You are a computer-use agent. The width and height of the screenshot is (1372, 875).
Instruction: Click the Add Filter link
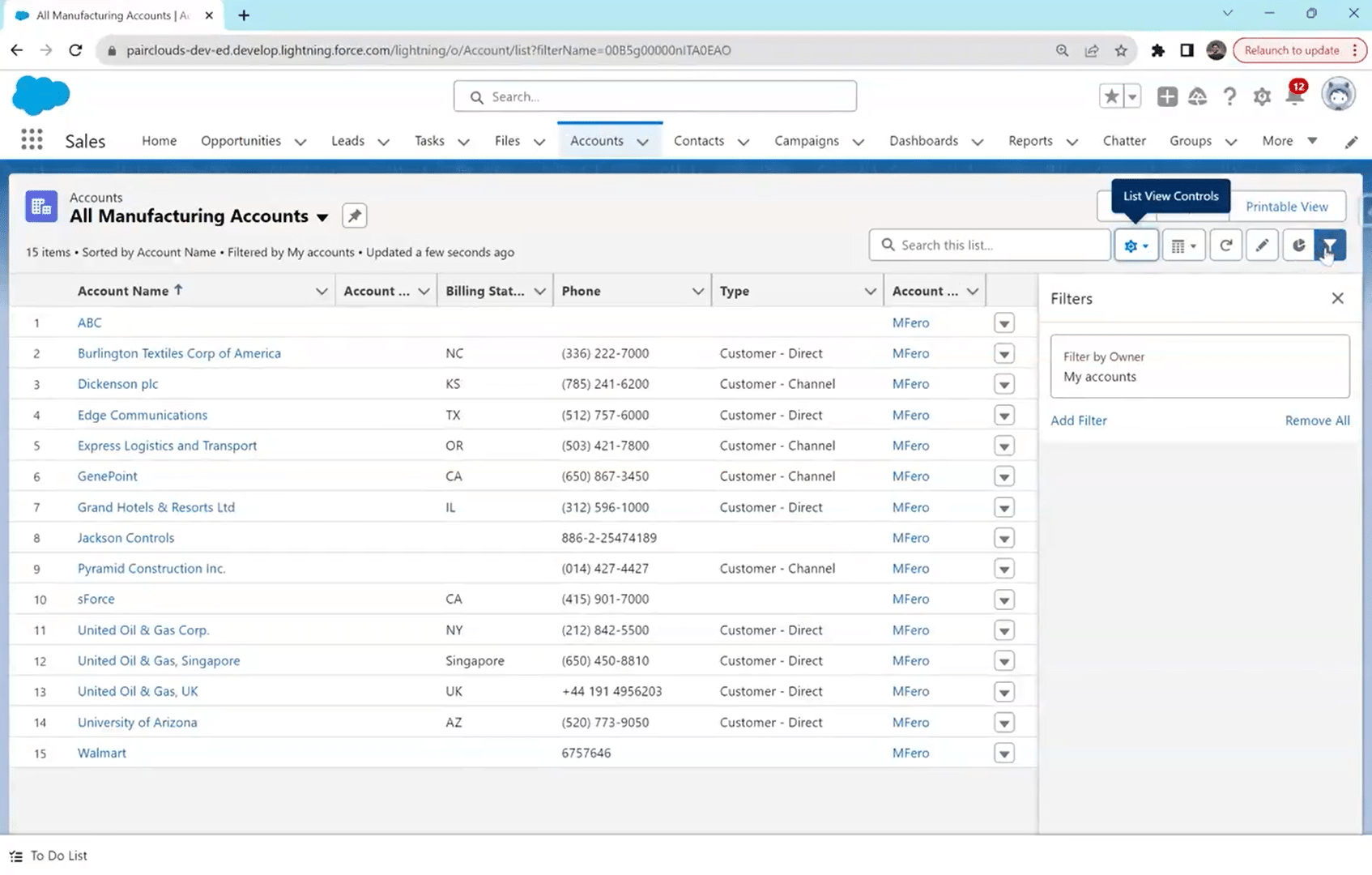tap(1078, 420)
